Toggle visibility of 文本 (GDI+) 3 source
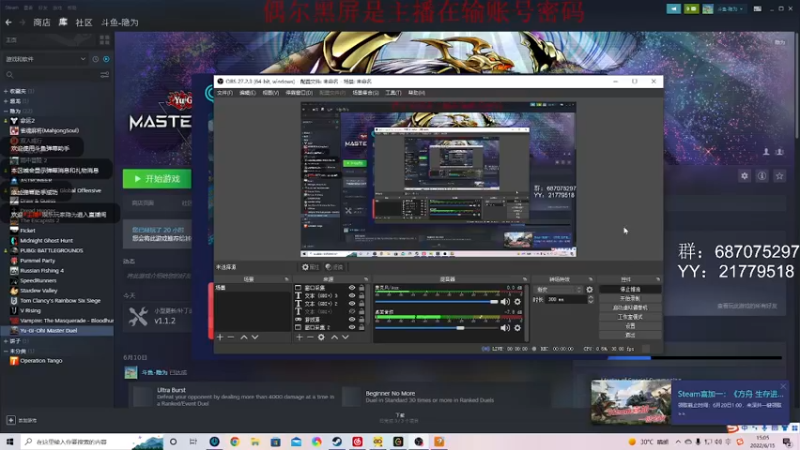This screenshot has height=450, width=800. pos(352,295)
